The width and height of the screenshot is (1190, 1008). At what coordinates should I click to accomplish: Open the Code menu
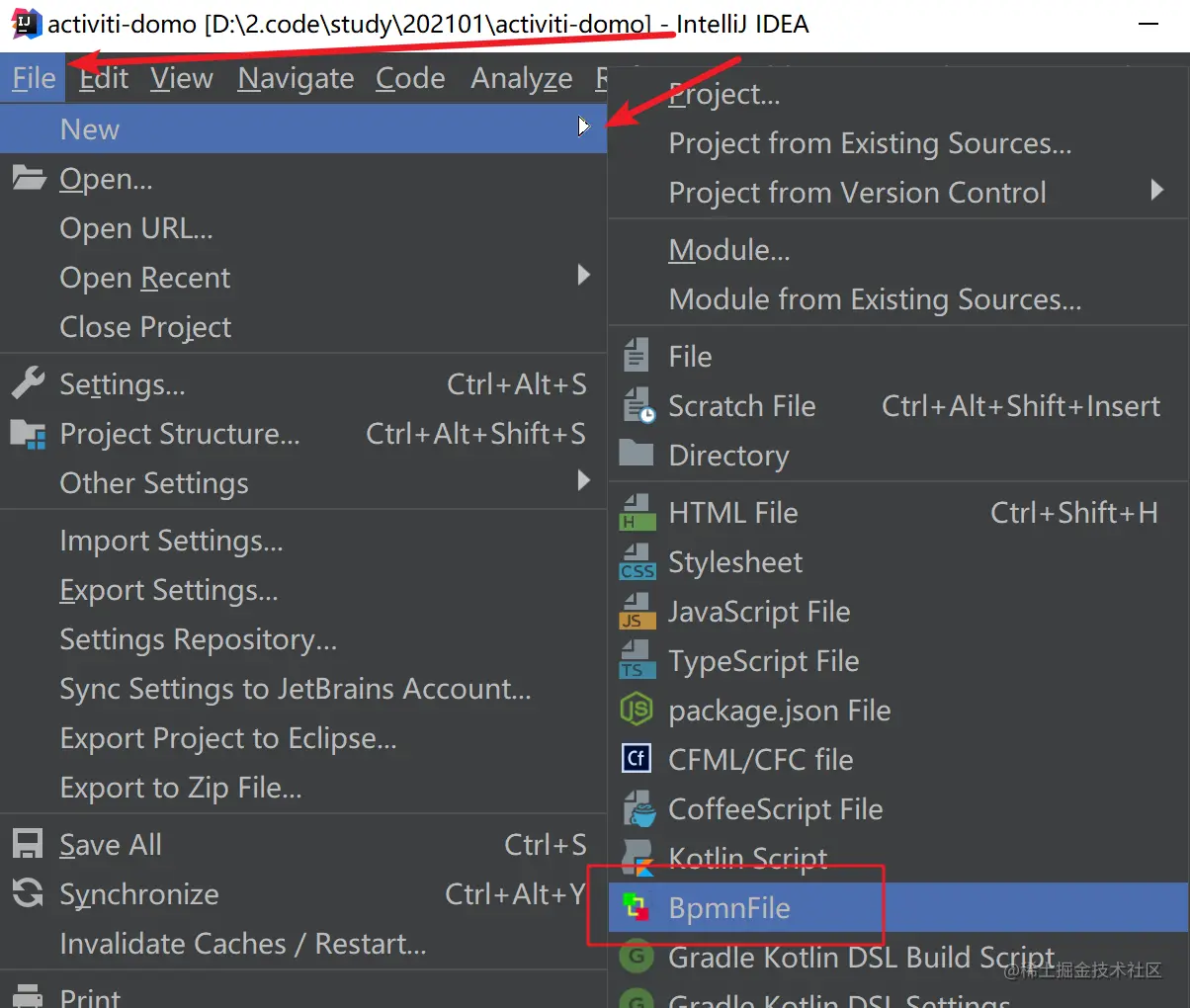[410, 78]
